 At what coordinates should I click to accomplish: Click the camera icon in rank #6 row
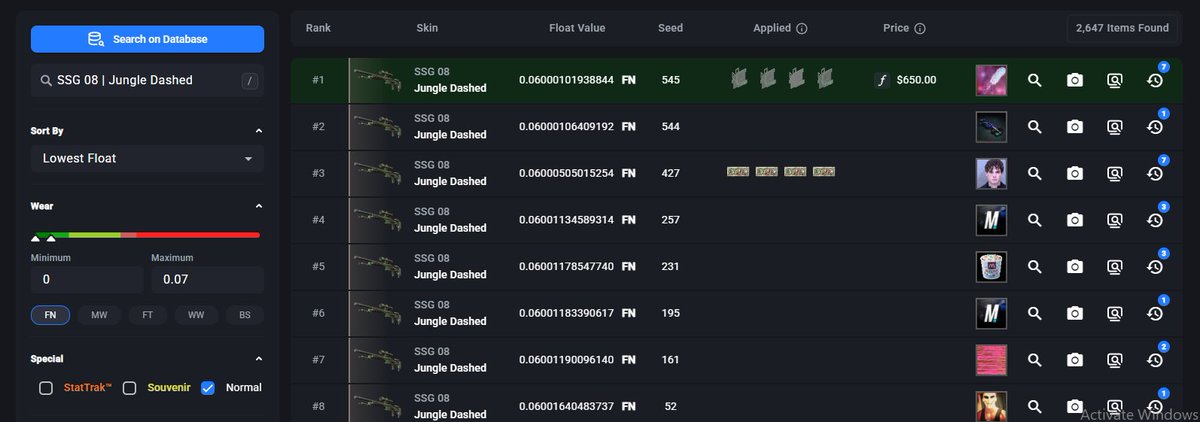tap(1075, 313)
